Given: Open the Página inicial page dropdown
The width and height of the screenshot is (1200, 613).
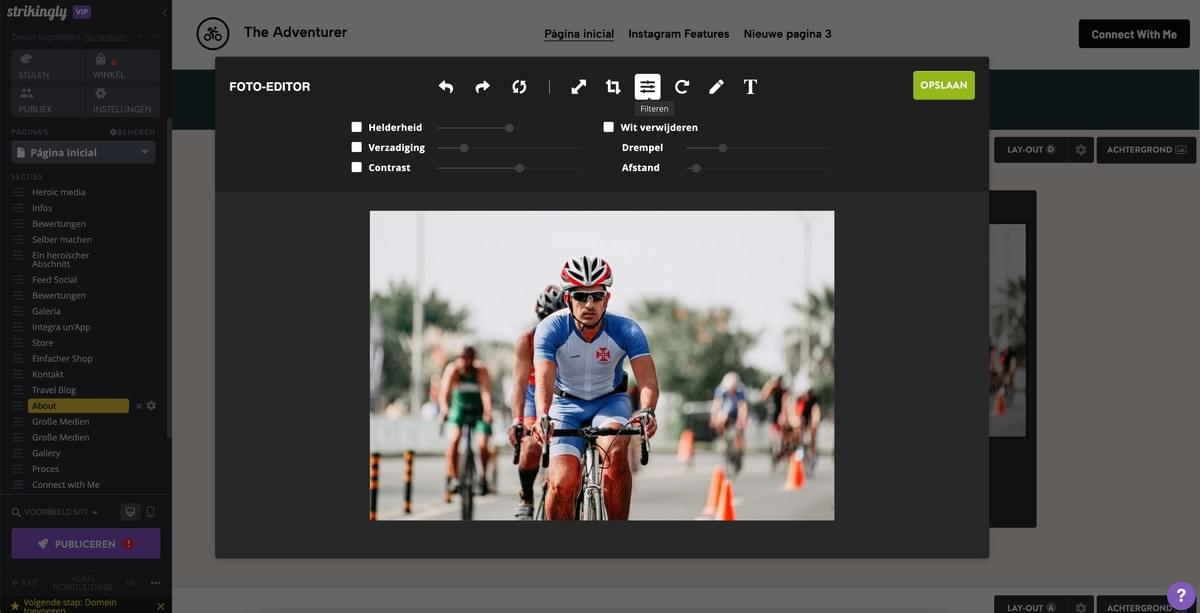Looking at the screenshot, I should tap(85, 151).
